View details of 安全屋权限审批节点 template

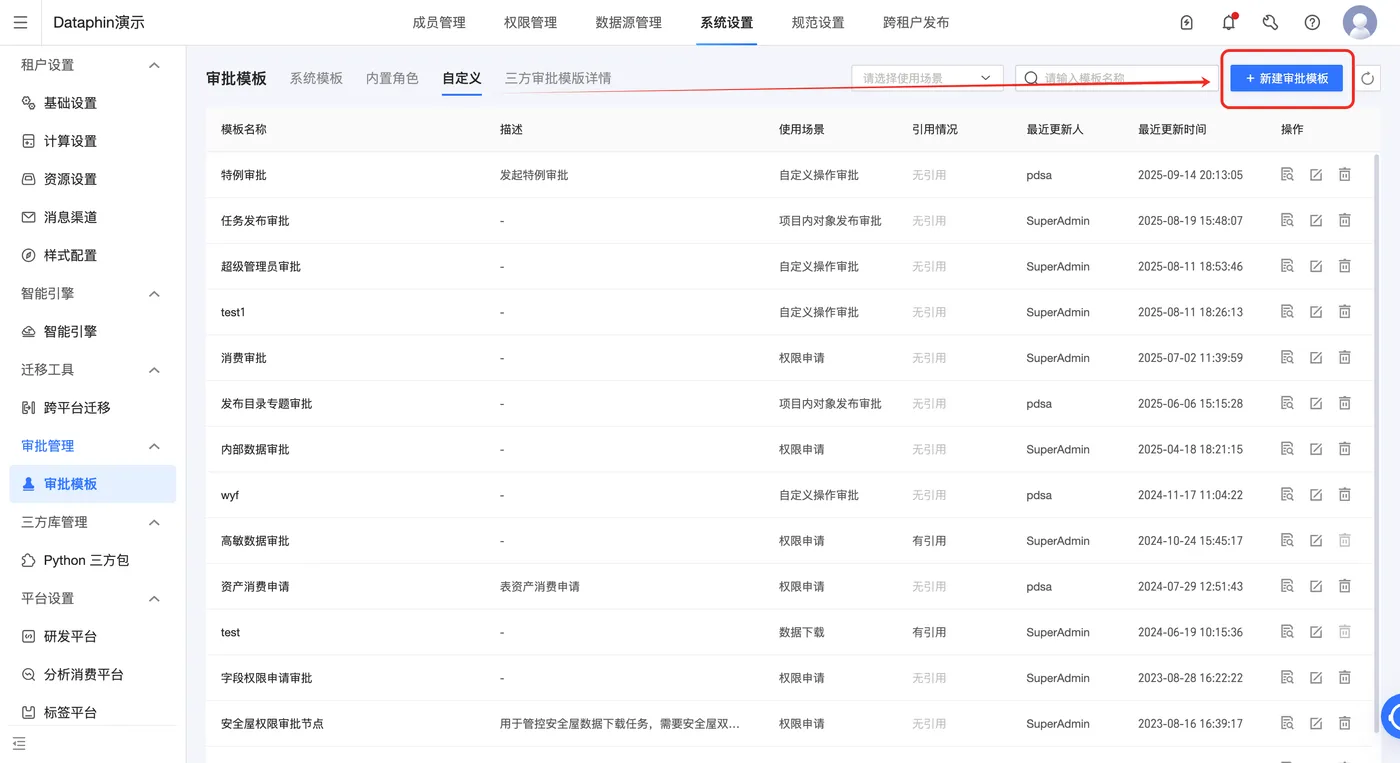pos(1287,723)
